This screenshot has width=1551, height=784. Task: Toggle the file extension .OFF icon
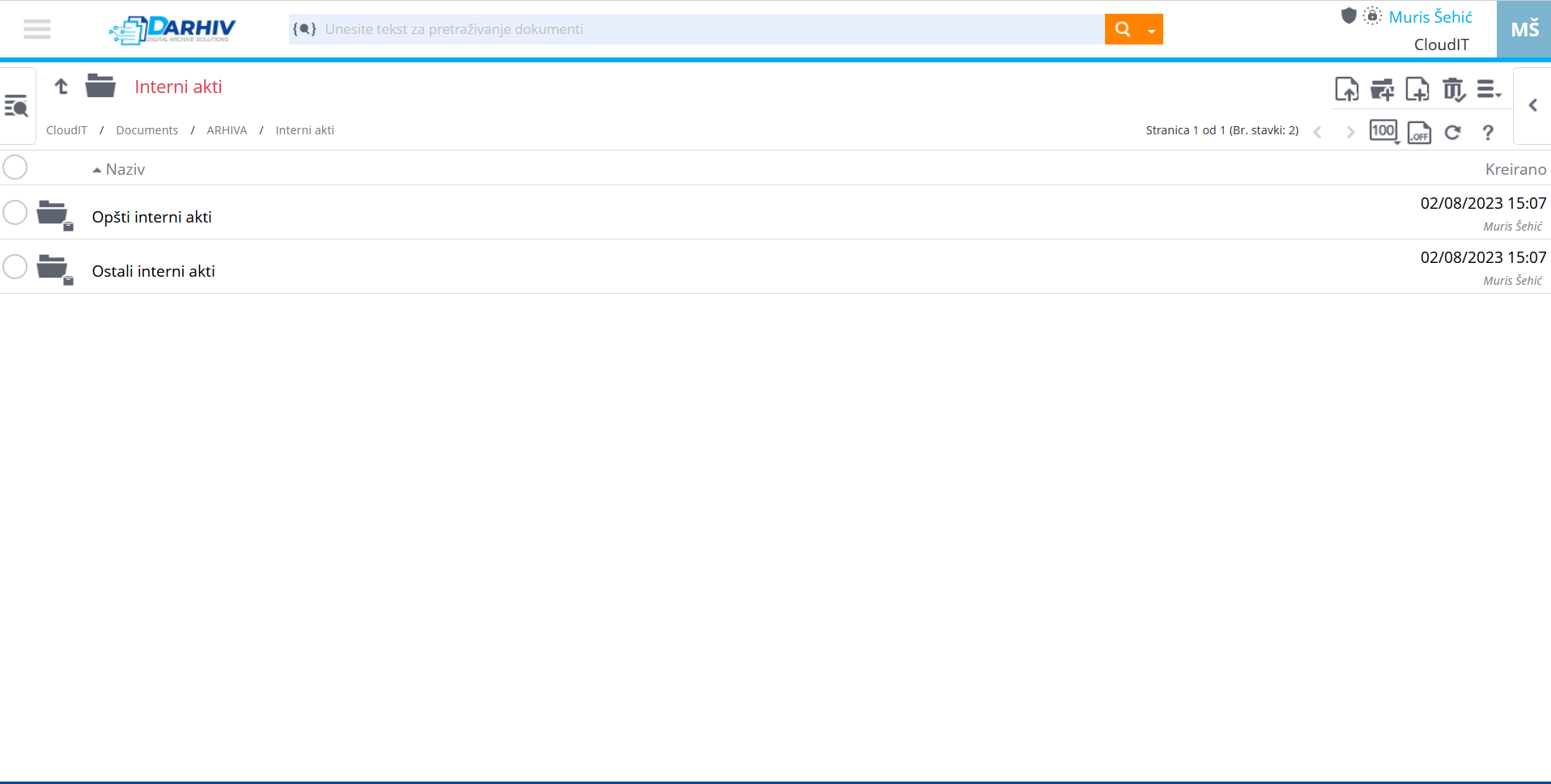click(x=1419, y=132)
